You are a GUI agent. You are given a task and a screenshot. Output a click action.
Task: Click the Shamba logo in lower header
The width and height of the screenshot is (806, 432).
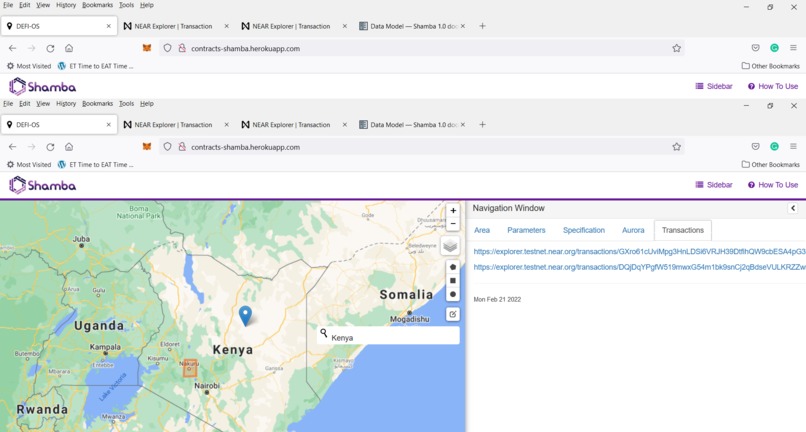point(43,185)
